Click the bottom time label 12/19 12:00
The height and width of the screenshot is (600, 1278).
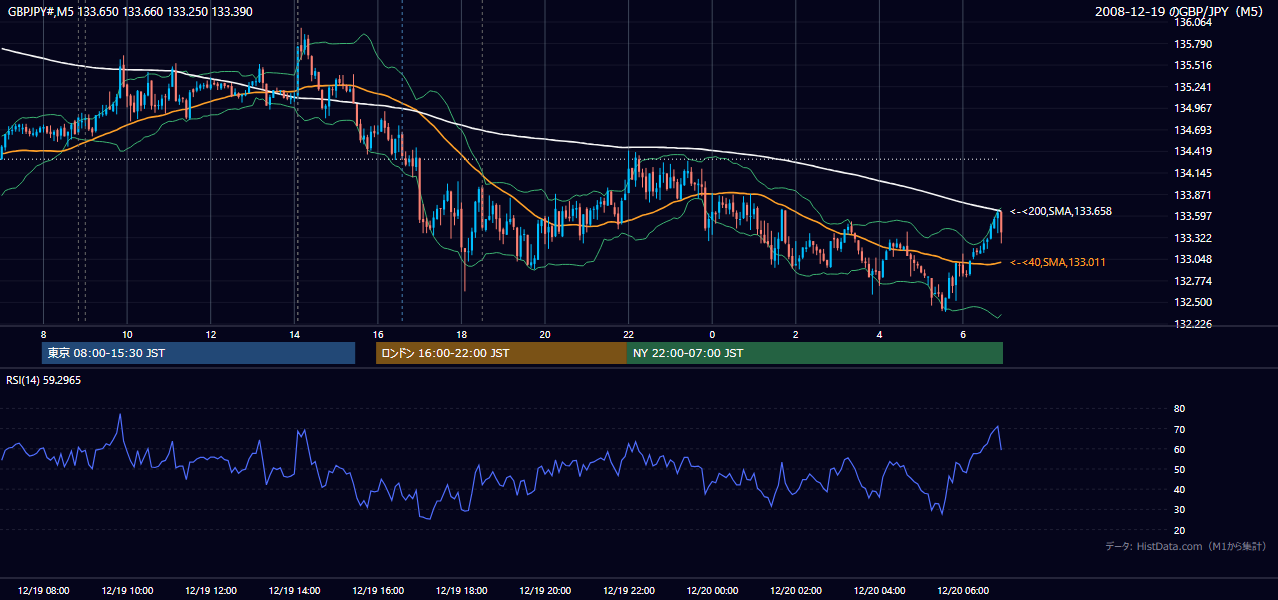pos(210,591)
